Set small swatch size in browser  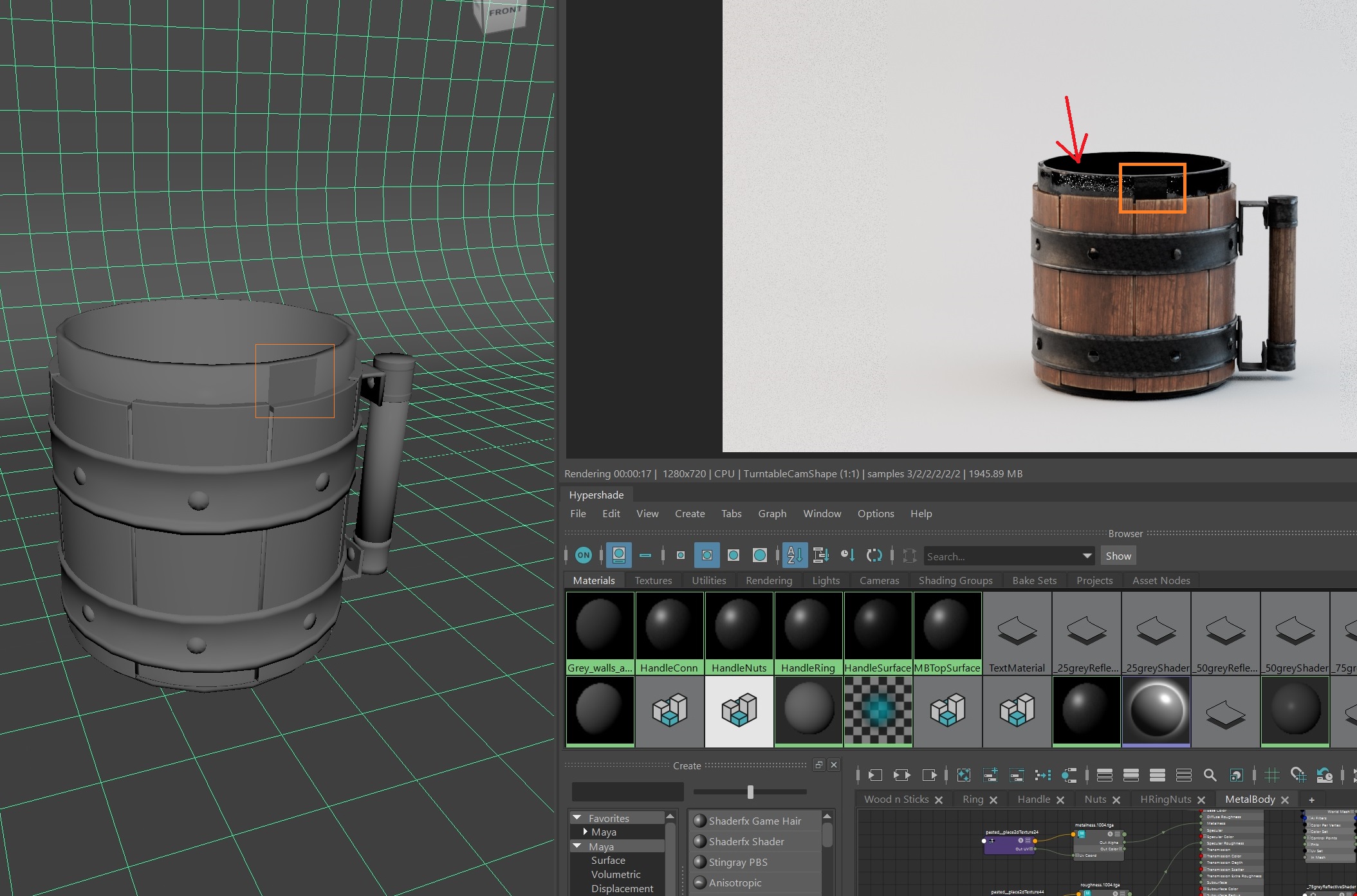click(x=681, y=555)
